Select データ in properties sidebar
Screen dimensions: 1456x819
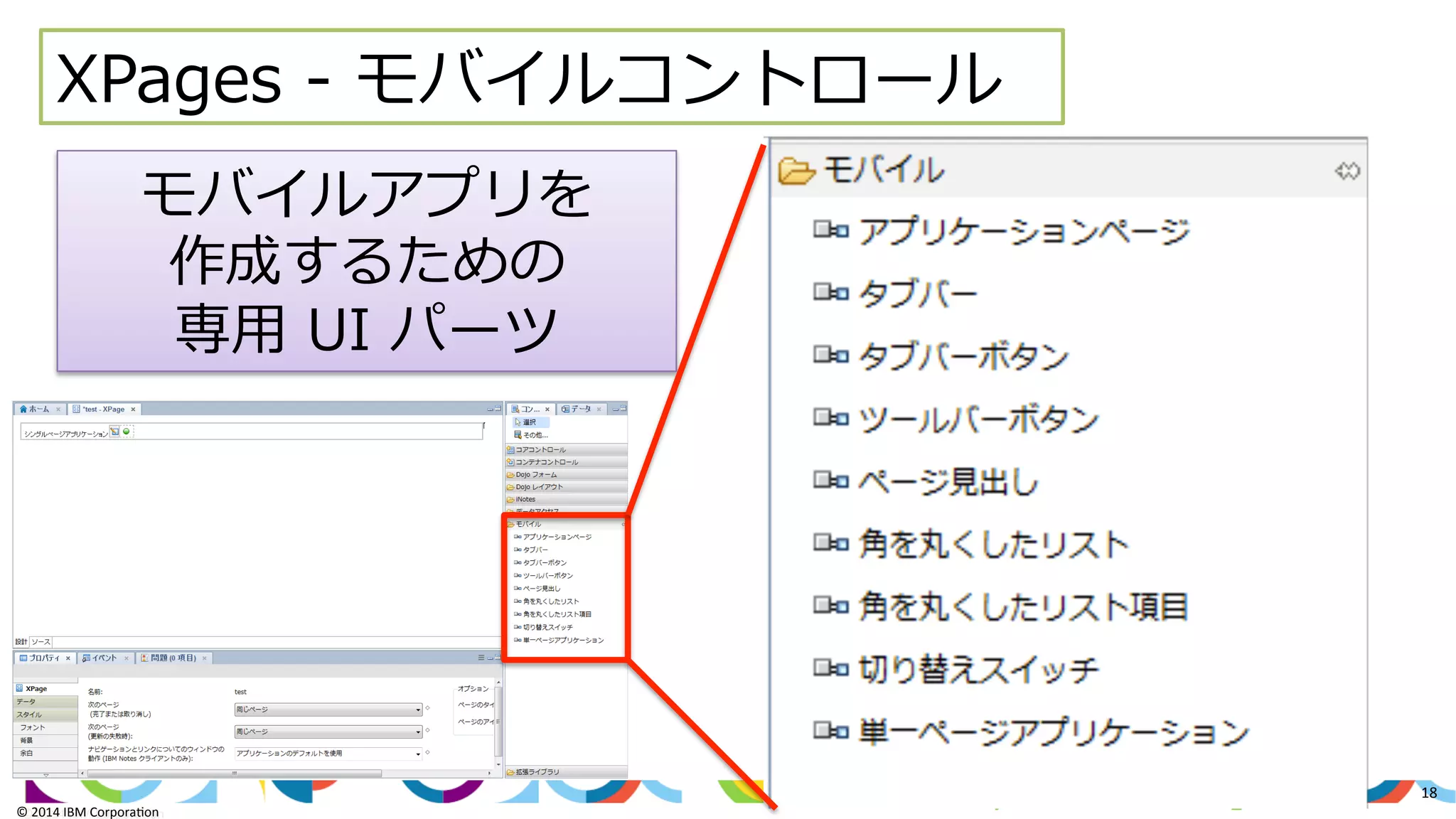click(x=45, y=702)
